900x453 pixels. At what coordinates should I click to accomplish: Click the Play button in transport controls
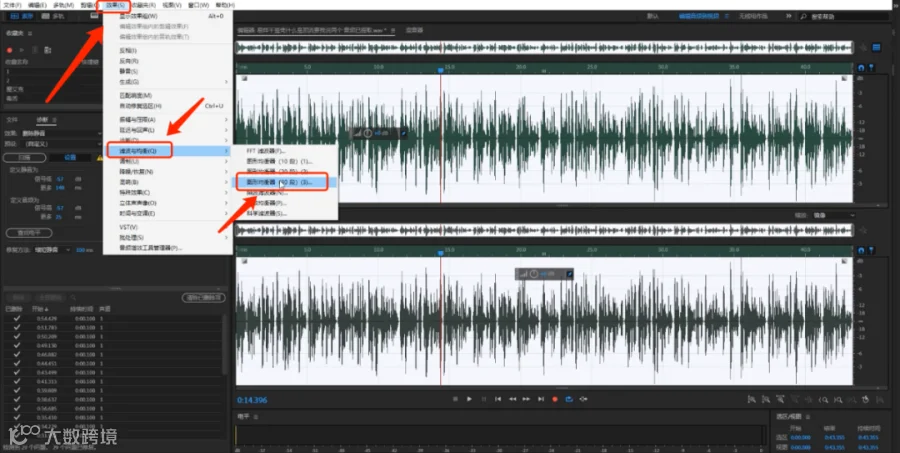click(469, 399)
